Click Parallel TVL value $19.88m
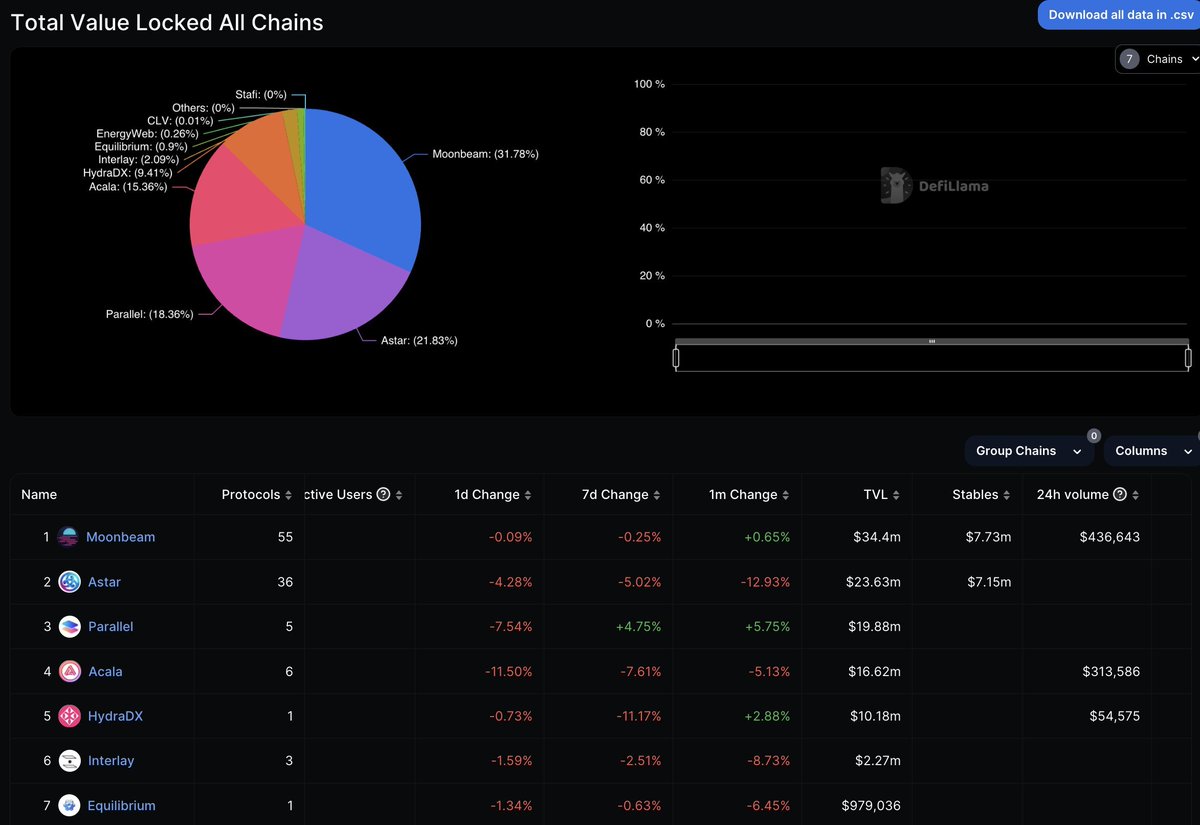Screen dimensions: 1200x825 pos(875,627)
